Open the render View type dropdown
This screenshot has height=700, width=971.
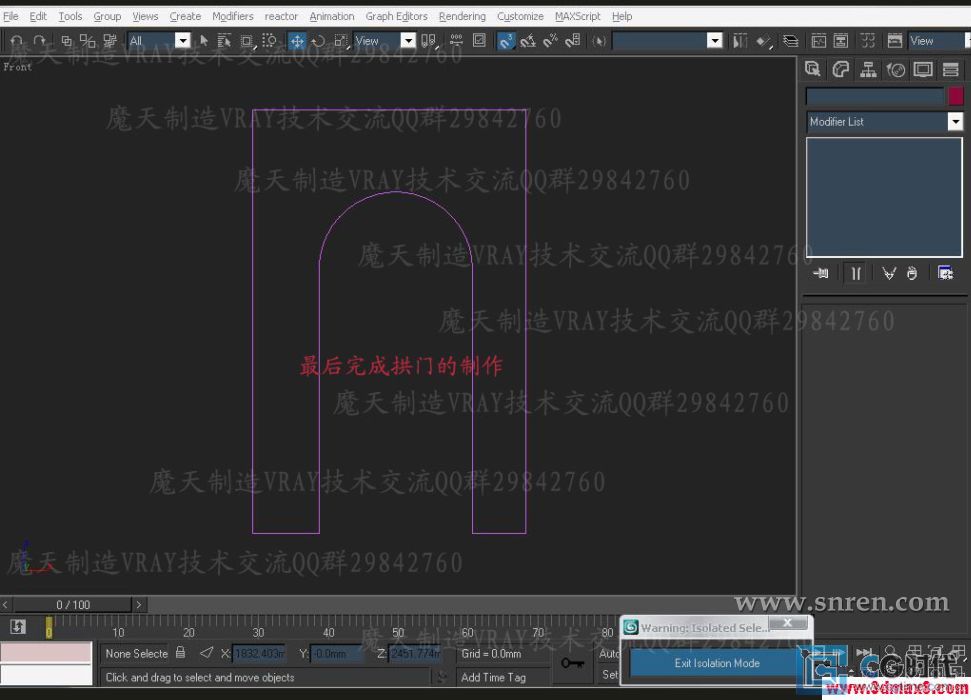939,41
